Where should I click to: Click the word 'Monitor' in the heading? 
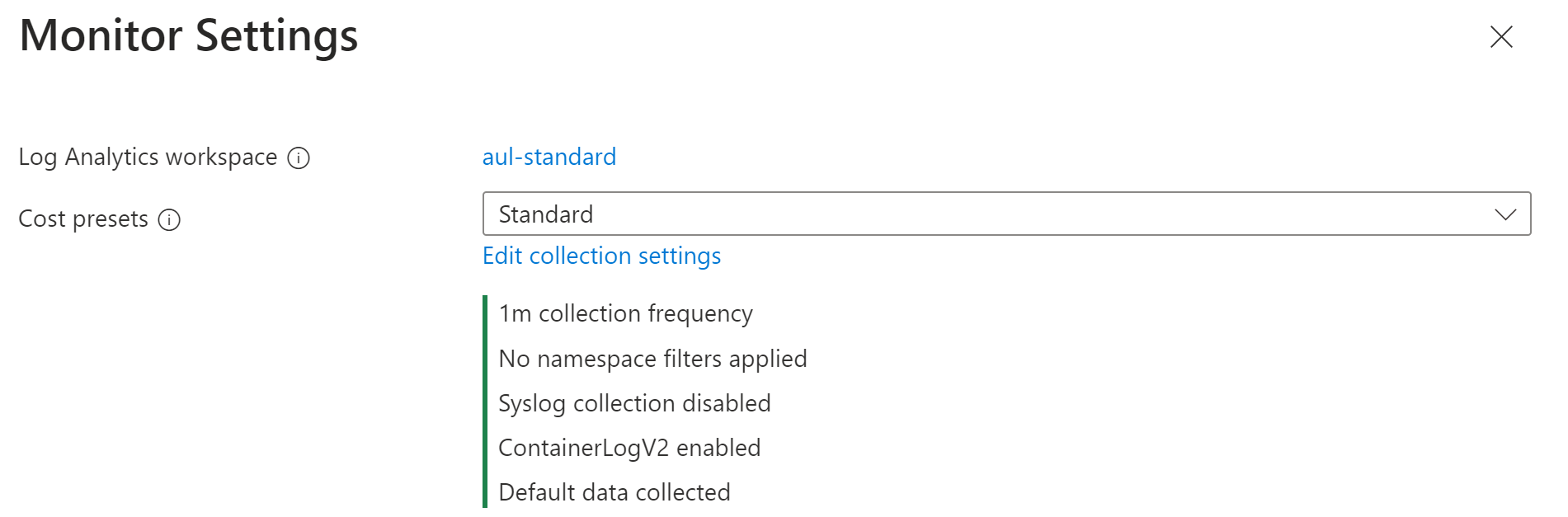click(101, 36)
